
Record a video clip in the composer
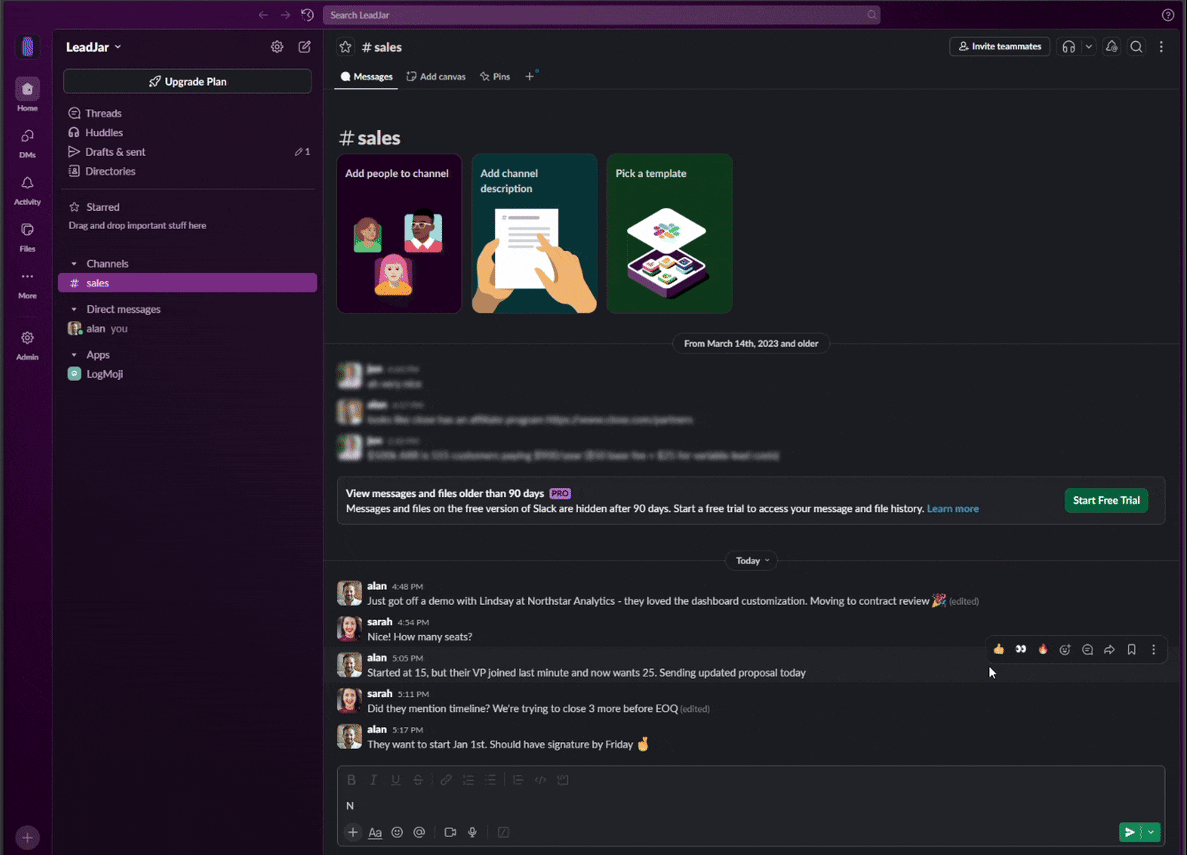click(449, 832)
